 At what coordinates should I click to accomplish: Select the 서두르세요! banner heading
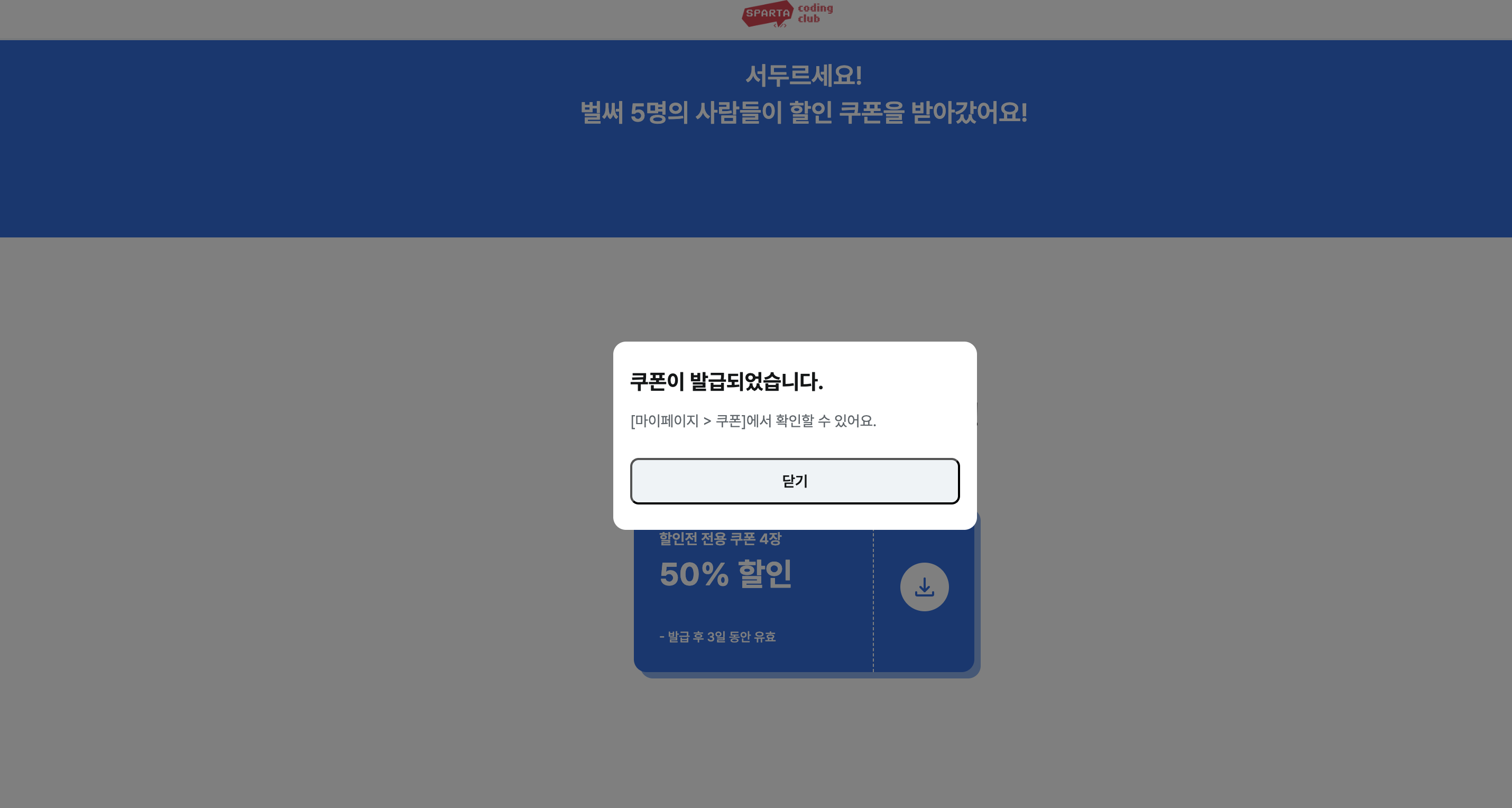[804, 75]
